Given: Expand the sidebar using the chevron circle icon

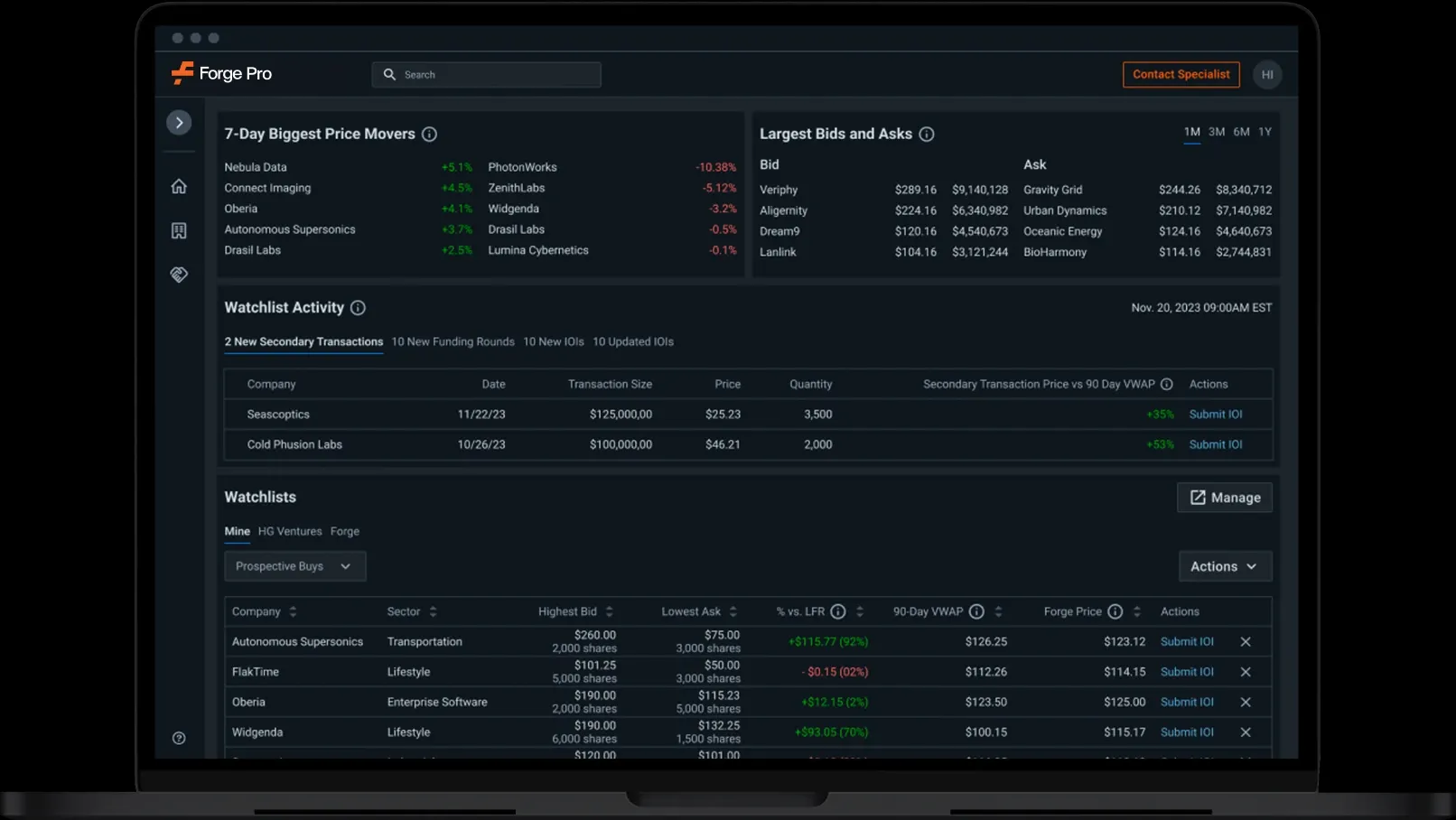Looking at the screenshot, I should point(179,122).
